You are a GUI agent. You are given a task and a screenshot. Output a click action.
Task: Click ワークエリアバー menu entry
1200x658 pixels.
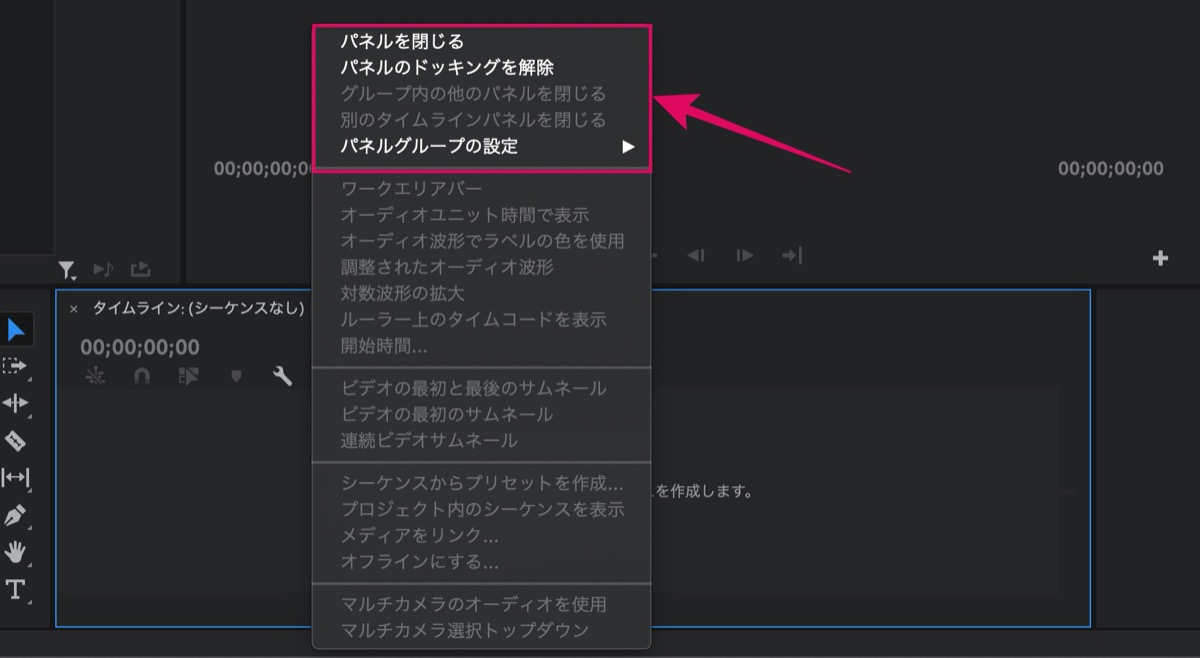(x=482, y=189)
